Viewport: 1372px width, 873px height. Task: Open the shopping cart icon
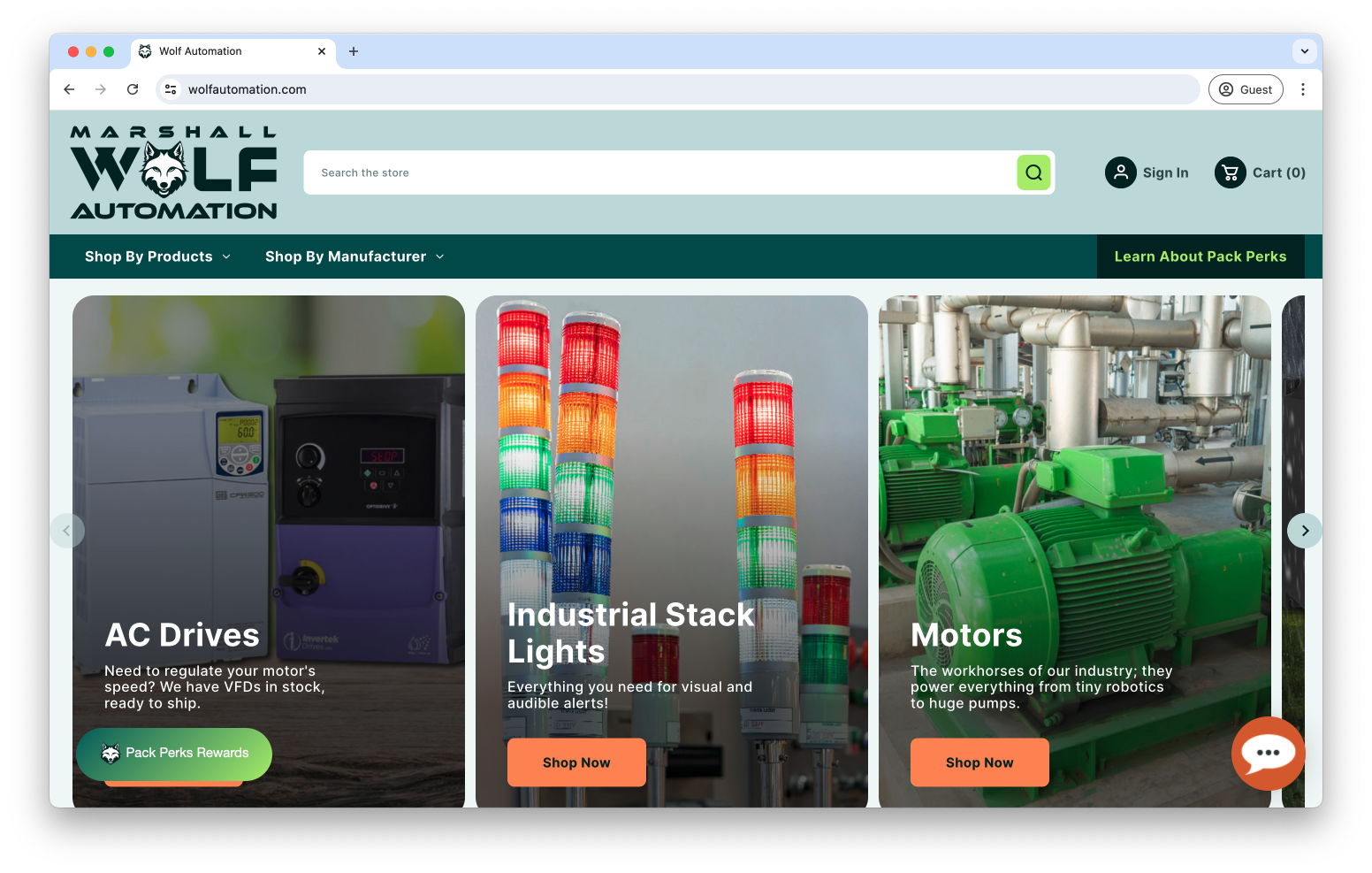(1230, 172)
